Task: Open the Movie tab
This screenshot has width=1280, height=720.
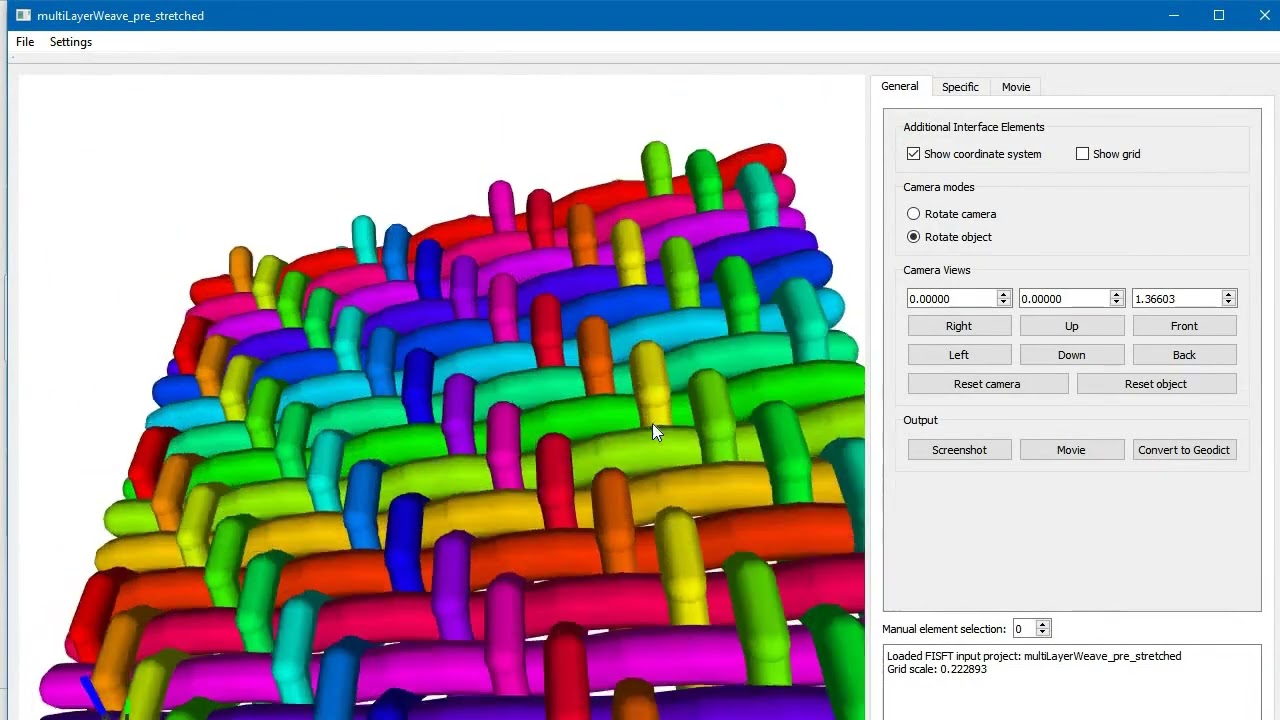Action: 1016,87
